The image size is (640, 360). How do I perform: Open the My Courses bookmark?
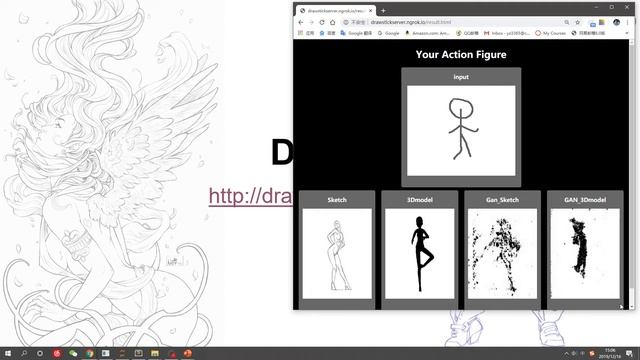pos(551,33)
